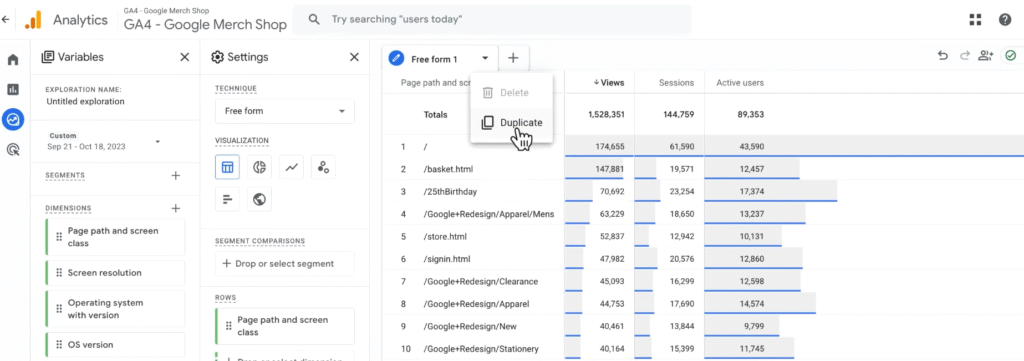Select the scatterplot visualization

[x=323, y=167]
